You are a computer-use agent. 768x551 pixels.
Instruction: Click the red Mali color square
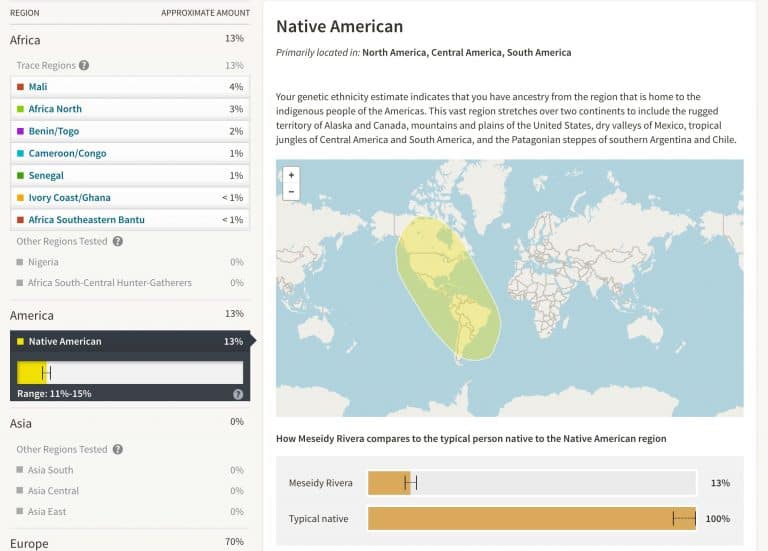click(20, 87)
